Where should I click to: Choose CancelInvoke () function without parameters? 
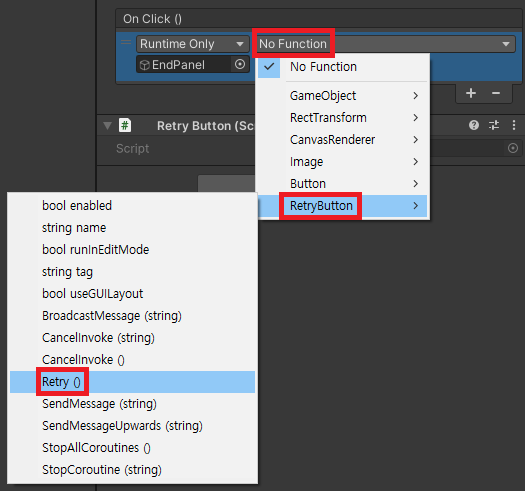point(132,360)
